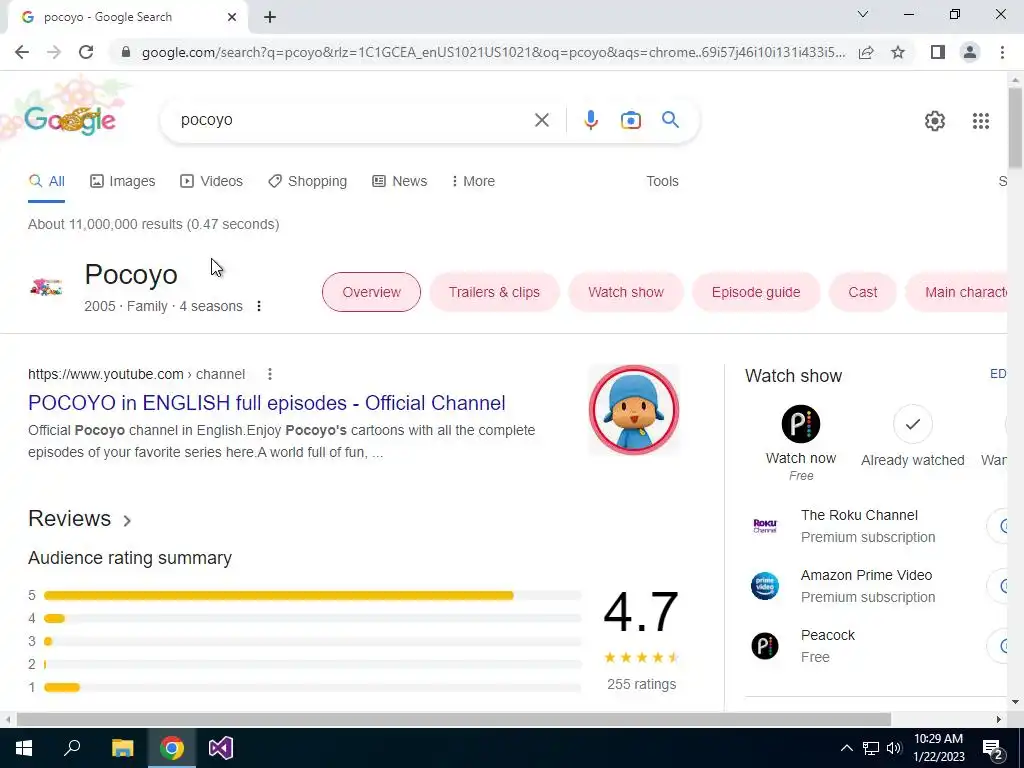Bookmark this tab with star icon

tap(898, 52)
